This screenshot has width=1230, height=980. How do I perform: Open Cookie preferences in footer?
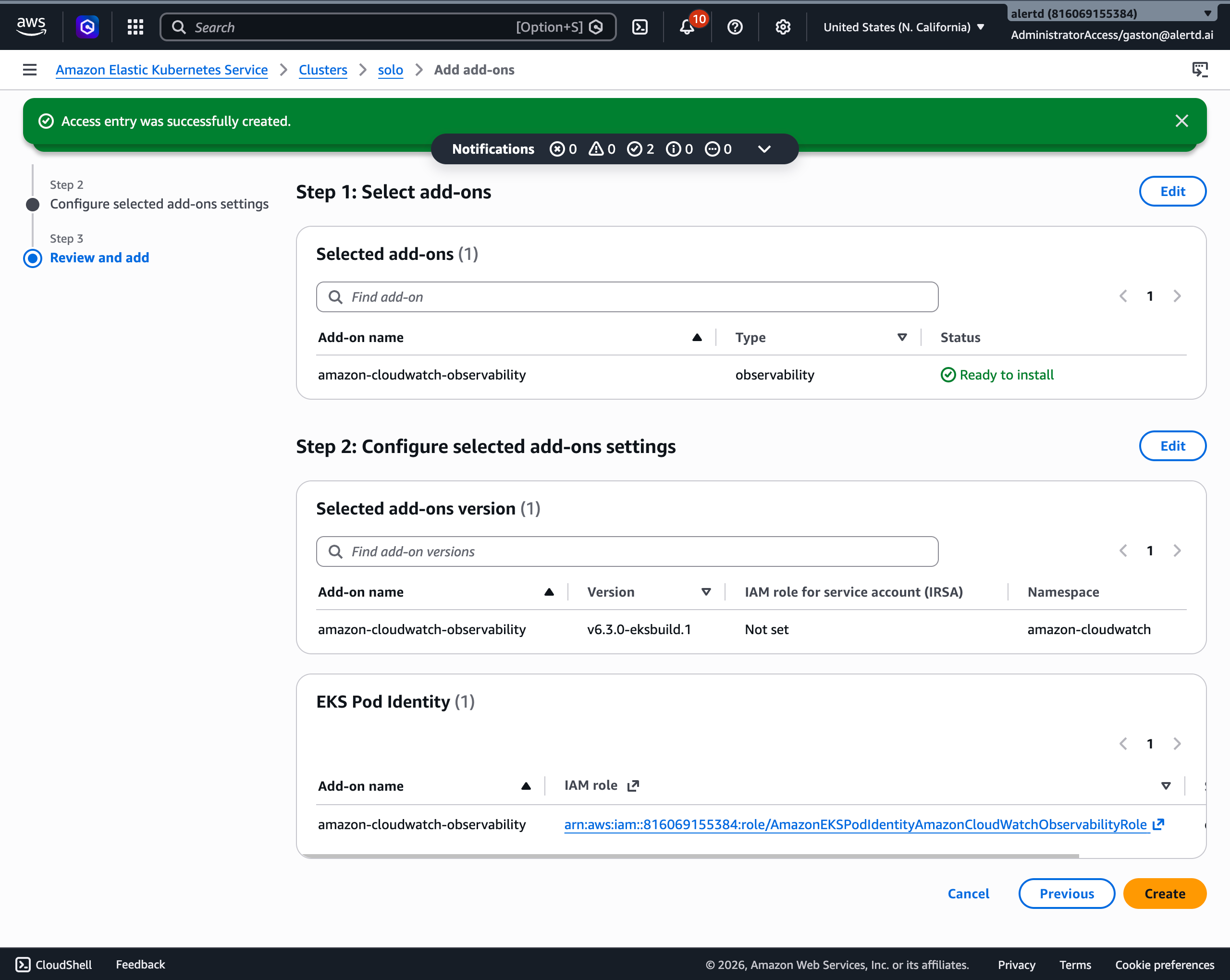[x=1164, y=964]
